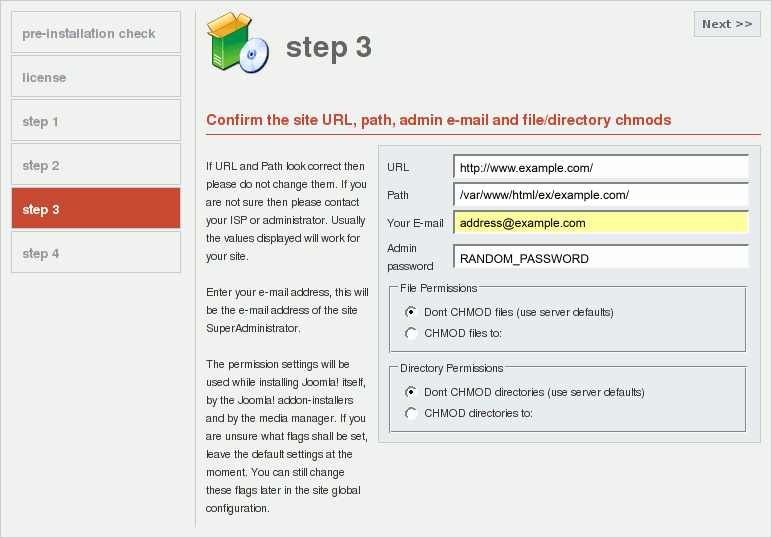Image resolution: width=772 pixels, height=538 pixels.
Task: Click into the URL input field
Action: (x=601, y=167)
